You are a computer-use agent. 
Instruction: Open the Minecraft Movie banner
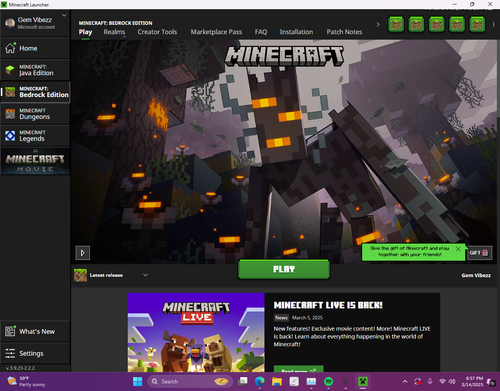point(35,161)
